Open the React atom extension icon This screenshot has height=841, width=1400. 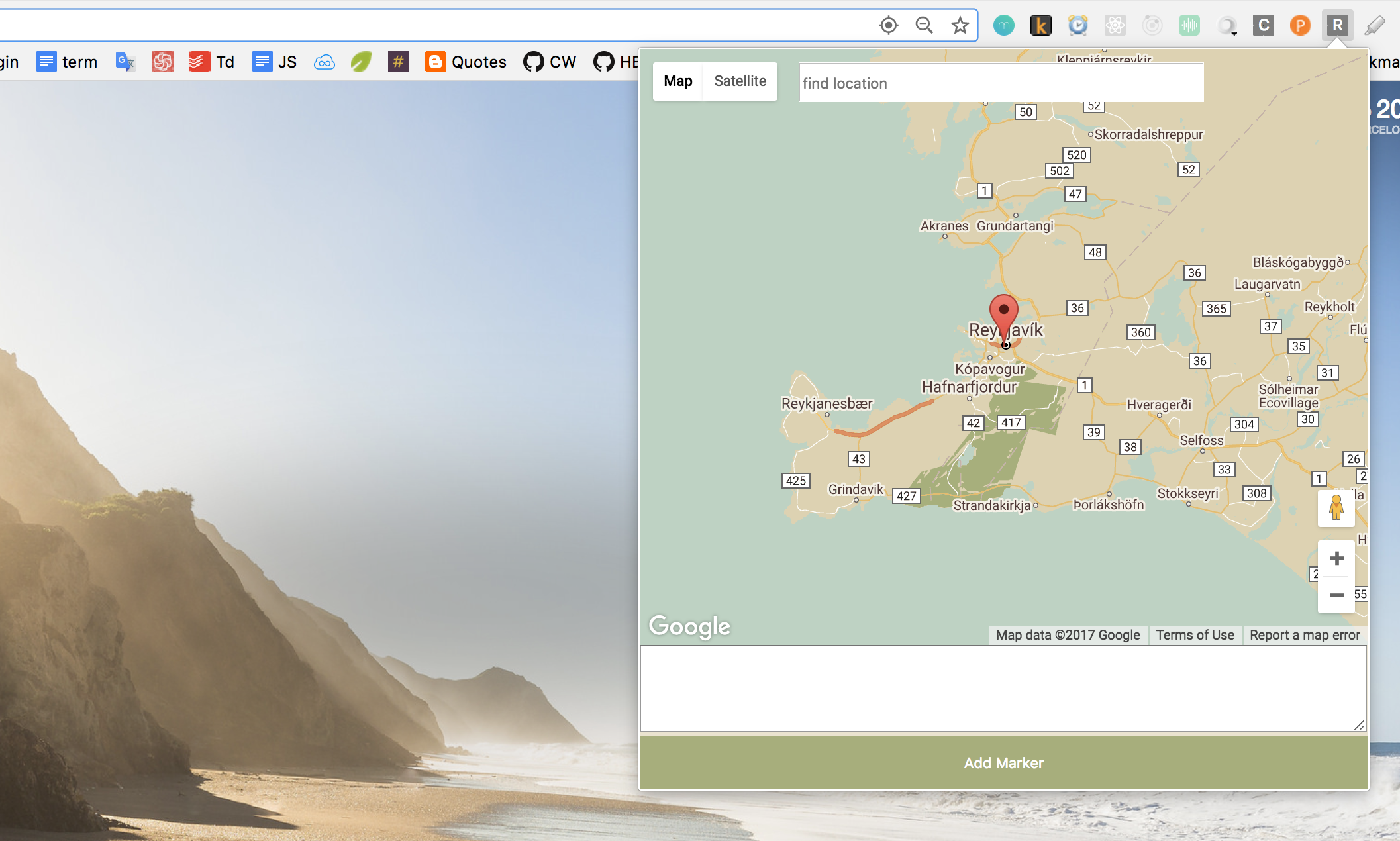(1115, 26)
